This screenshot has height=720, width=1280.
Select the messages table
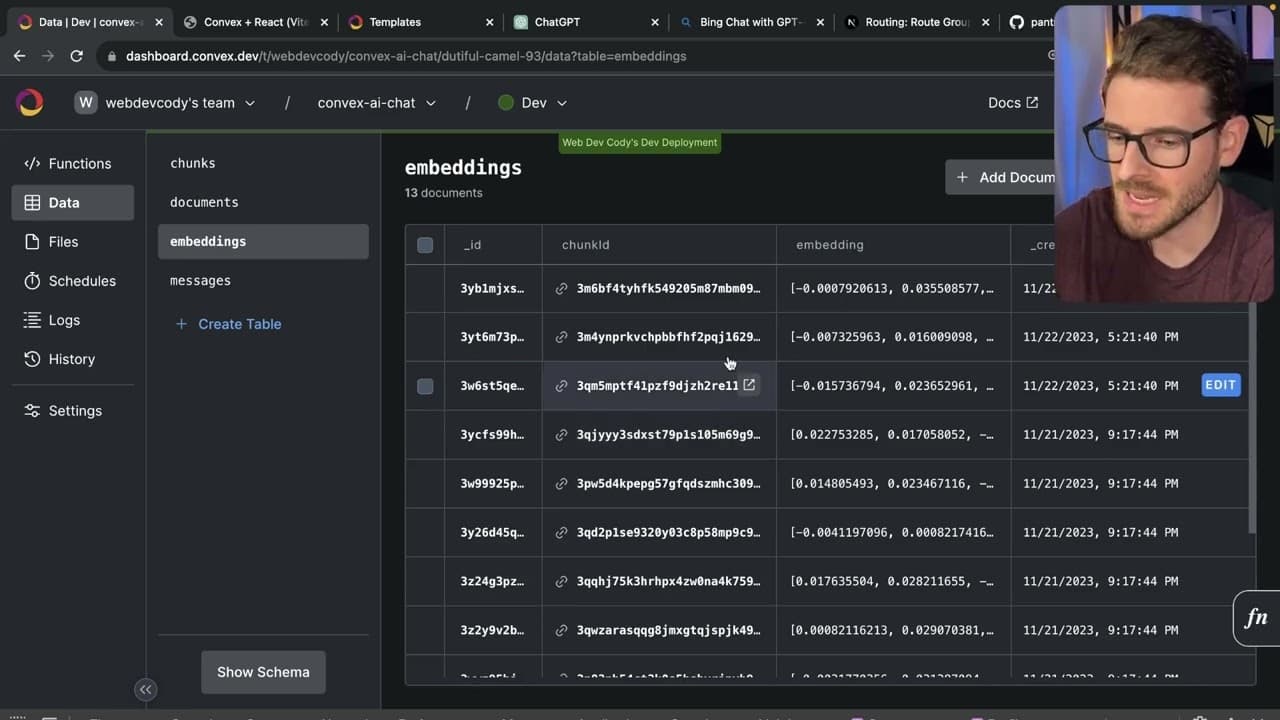coord(263,280)
